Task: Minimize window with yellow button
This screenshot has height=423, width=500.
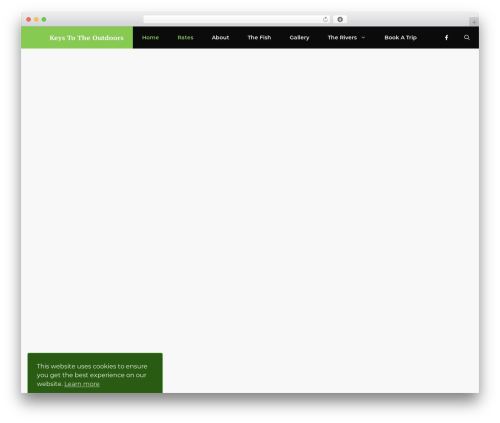Action: pos(36,19)
